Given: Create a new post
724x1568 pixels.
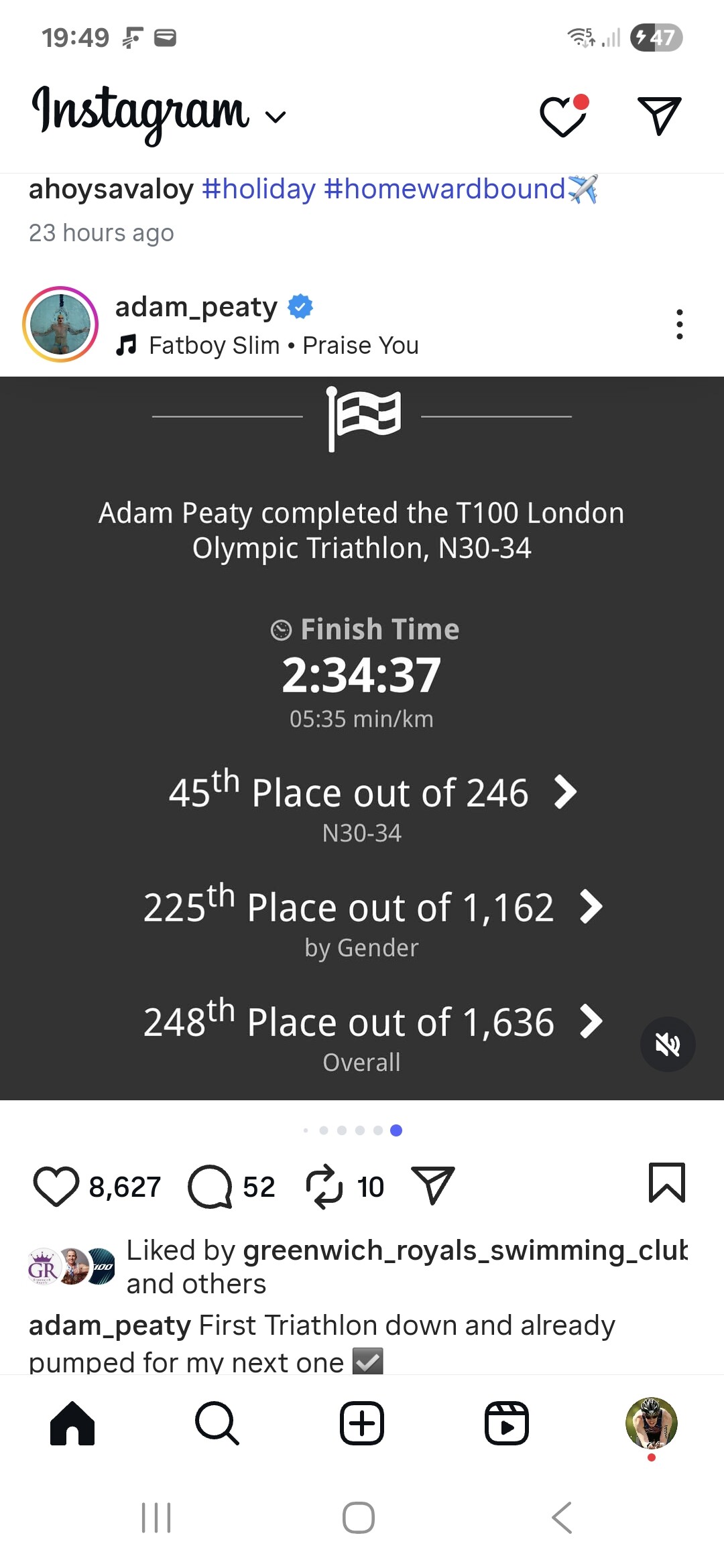Looking at the screenshot, I should [x=362, y=1423].
